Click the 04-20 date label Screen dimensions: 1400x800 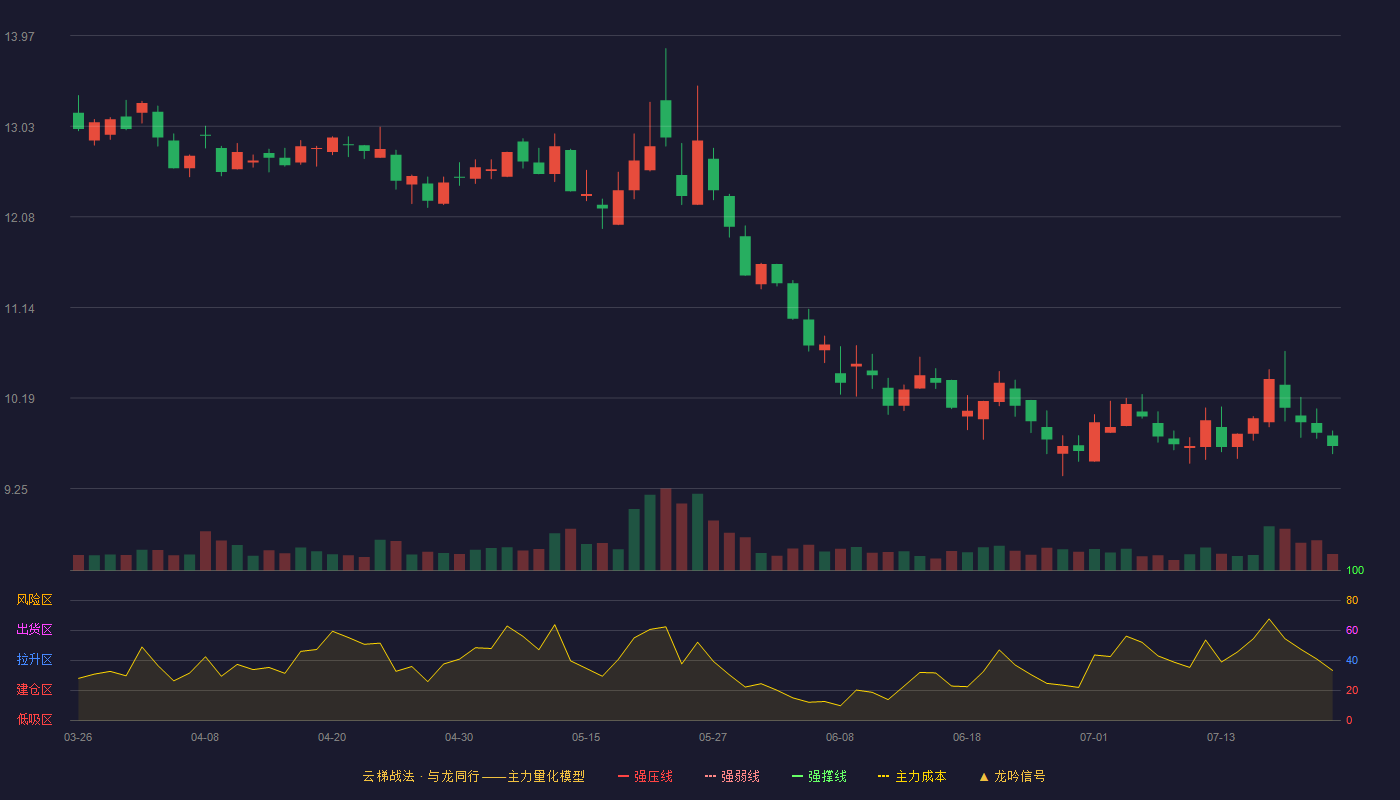pos(332,737)
